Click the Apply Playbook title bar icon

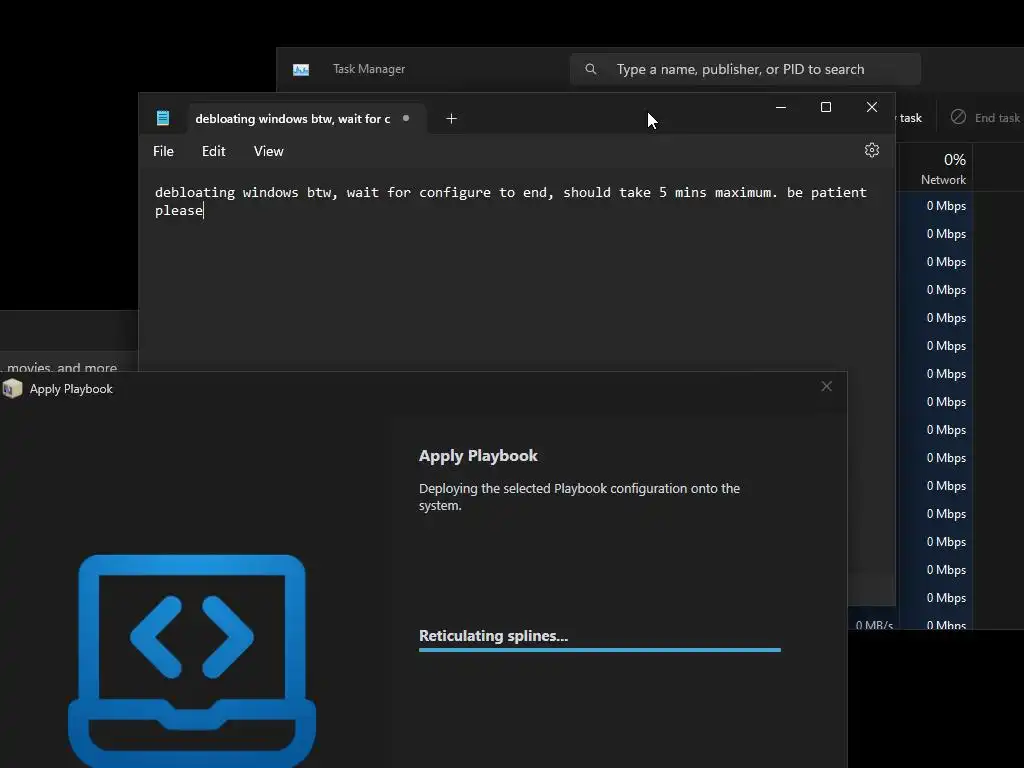click(x=12, y=389)
